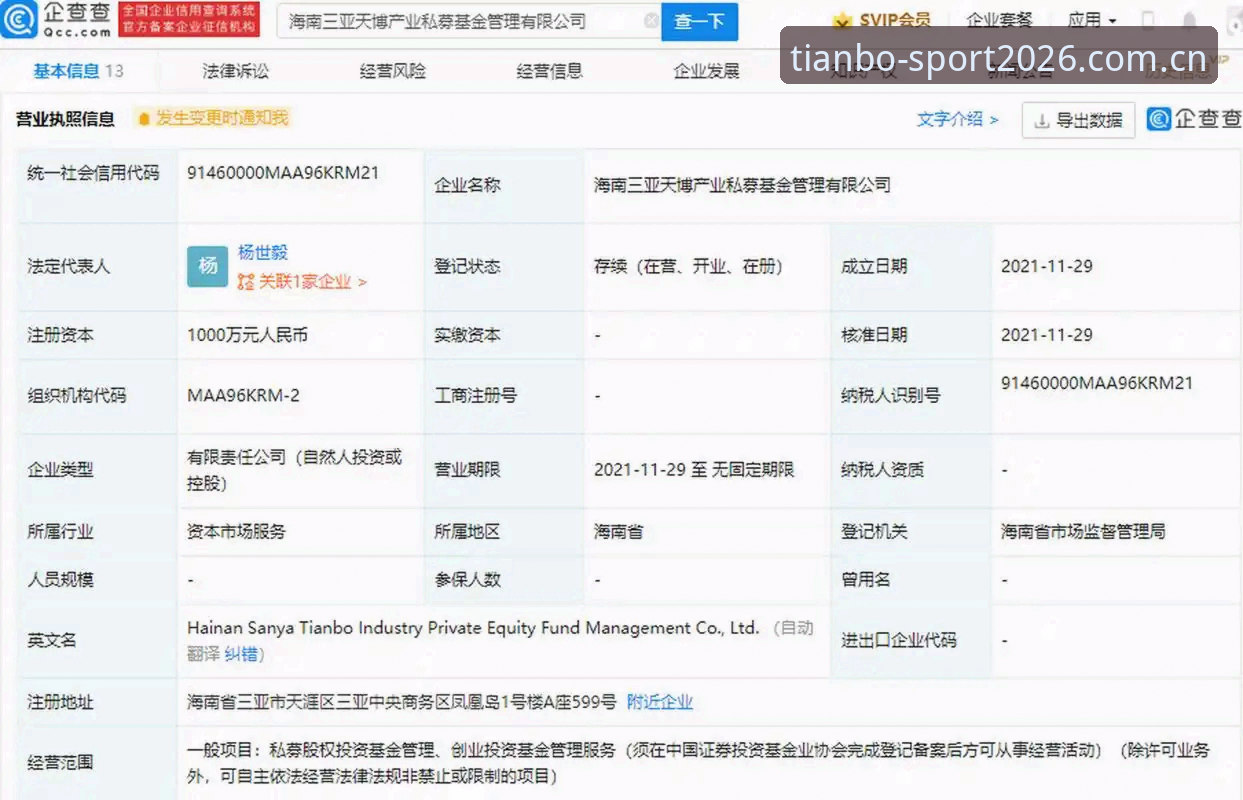Click the 杨 avatar of the legal representative
The image size is (1243, 800).
(x=208, y=266)
